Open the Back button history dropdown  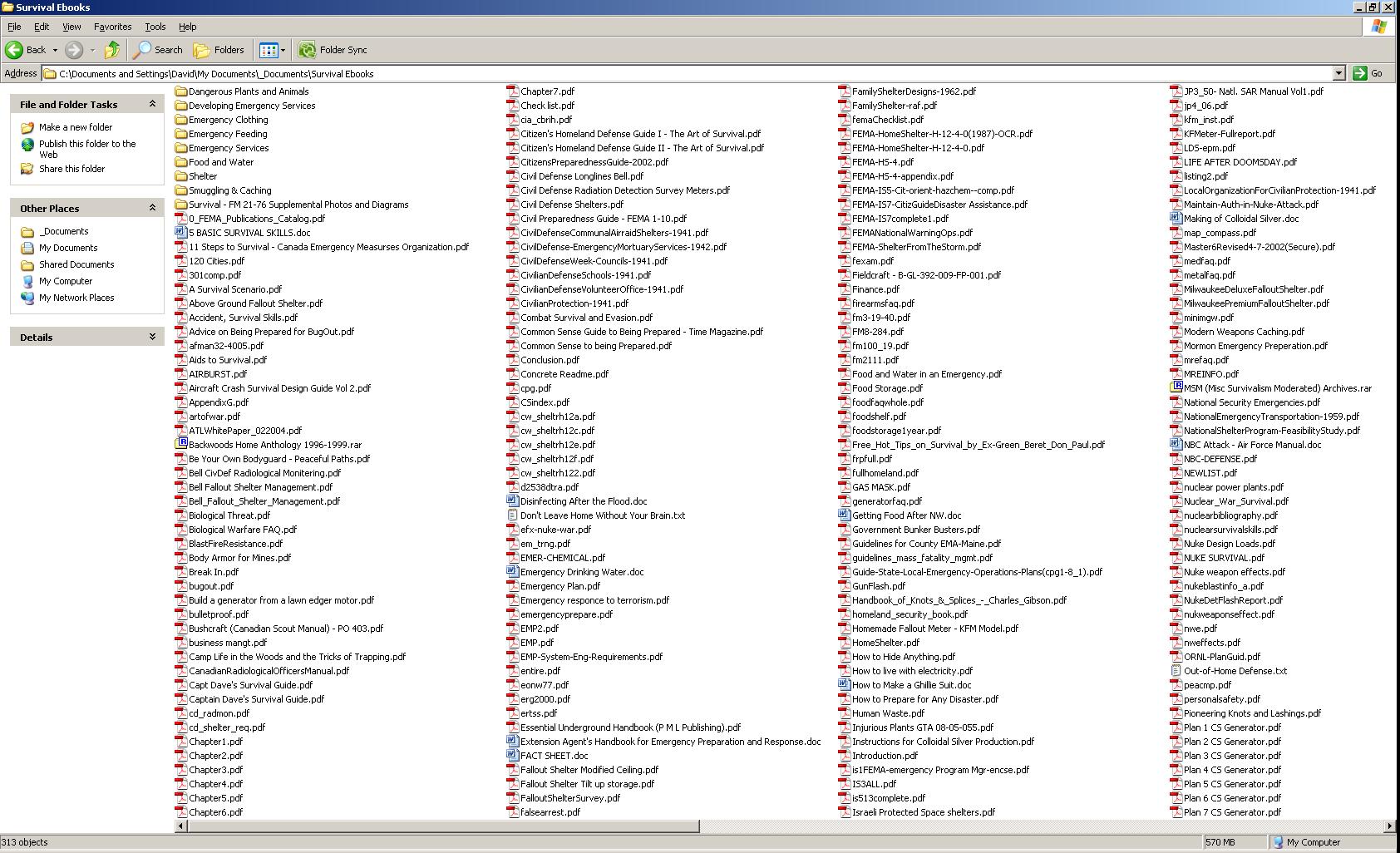pos(55,50)
